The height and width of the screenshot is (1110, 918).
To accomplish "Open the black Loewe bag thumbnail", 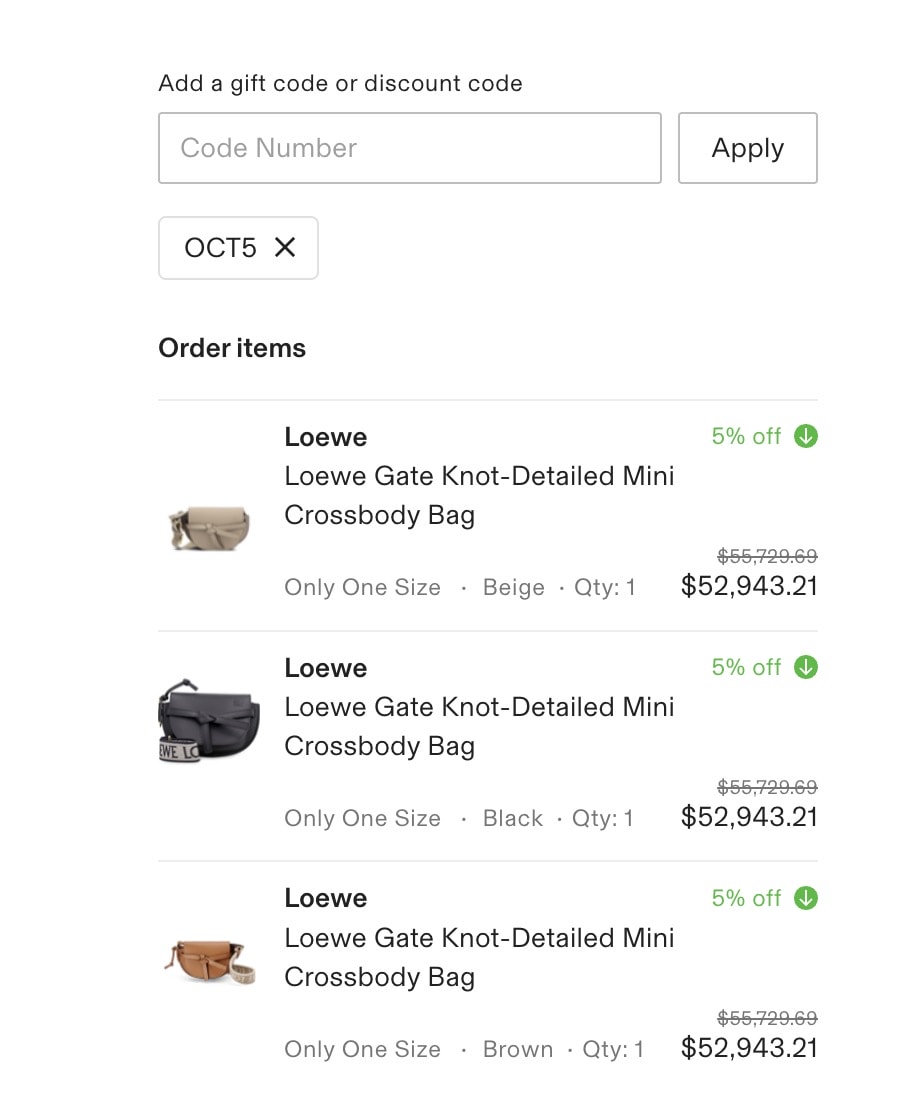I will (209, 721).
